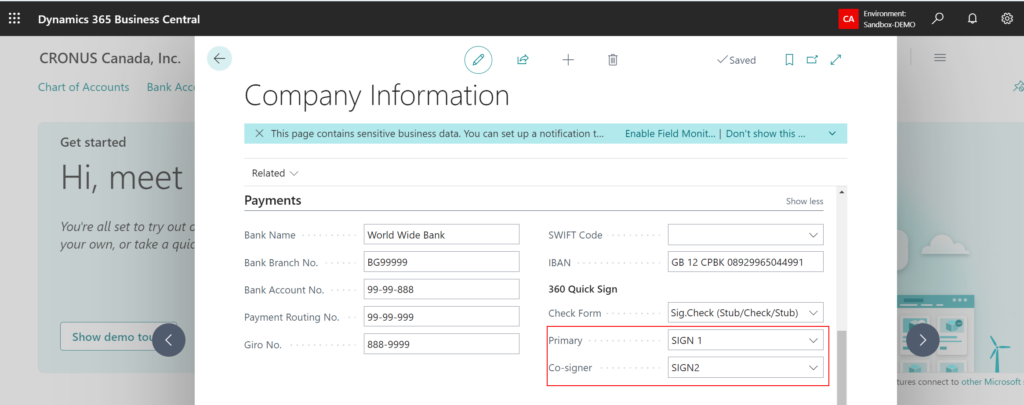1024x405 pixels.
Task: Click the 360 Quick Sign heading
Action: coord(583,289)
